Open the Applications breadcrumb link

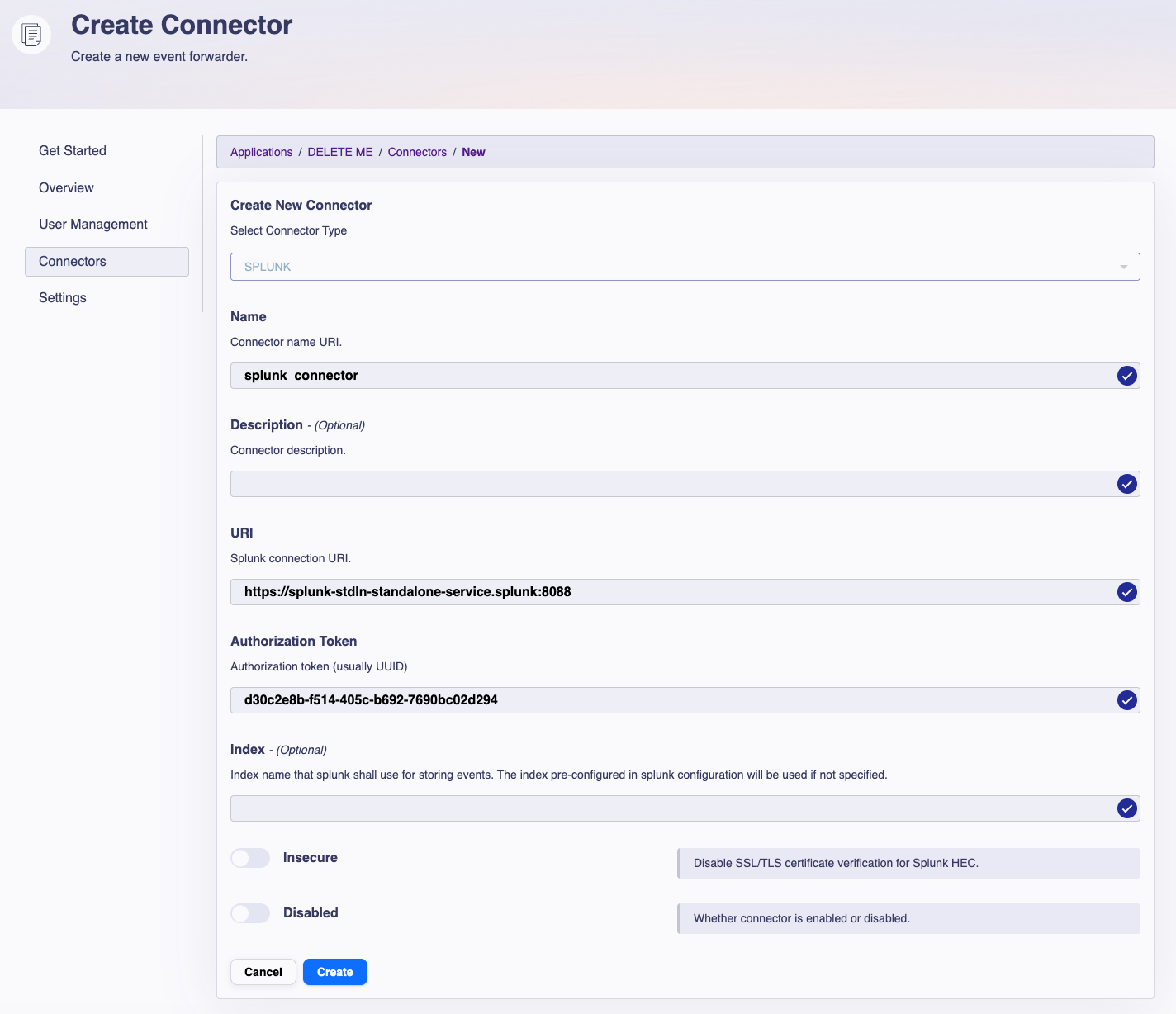261,152
